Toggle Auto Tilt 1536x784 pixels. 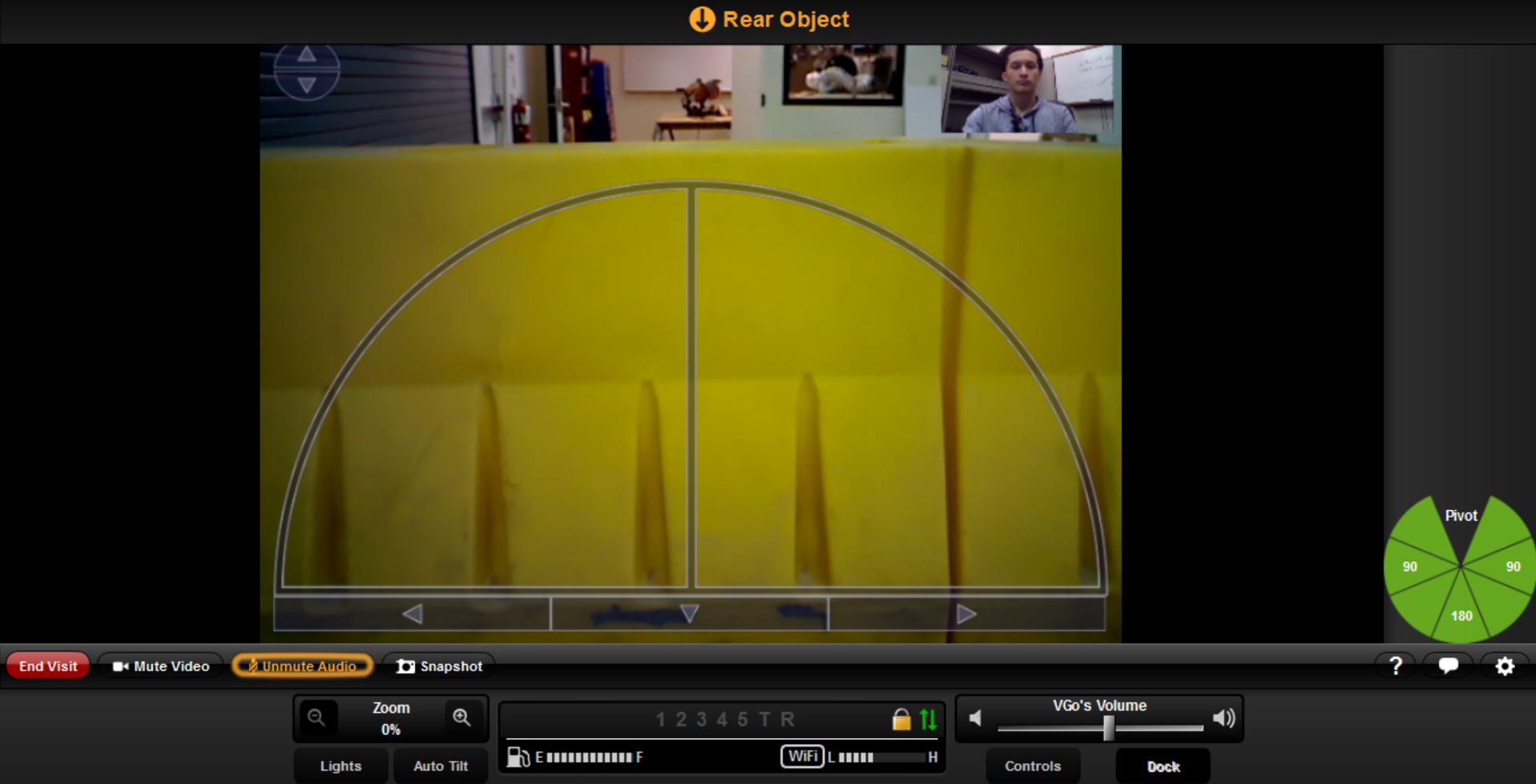pyautogui.click(x=441, y=766)
